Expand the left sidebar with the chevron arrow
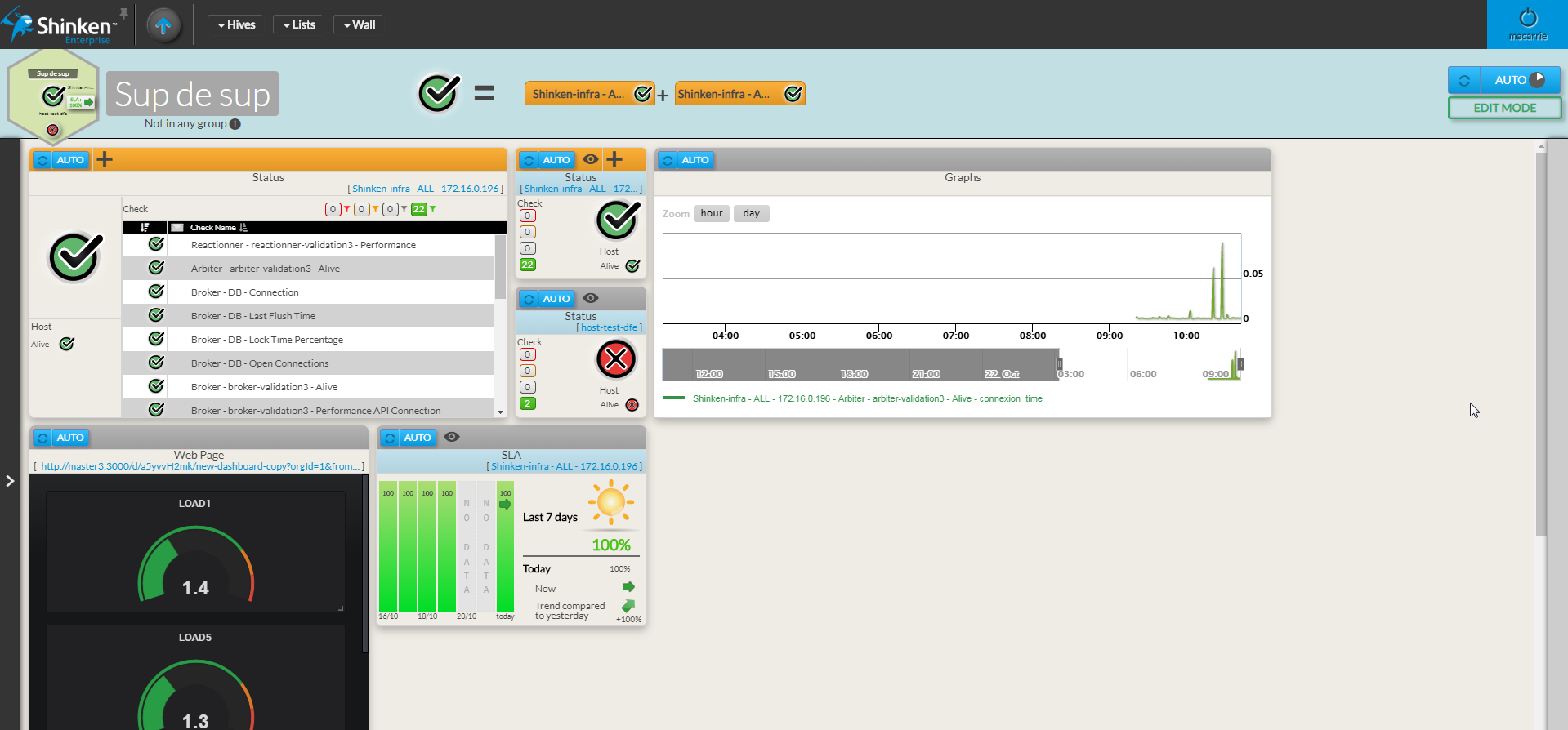The width and height of the screenshot is (1568, 730). click(x=10, y=481)
